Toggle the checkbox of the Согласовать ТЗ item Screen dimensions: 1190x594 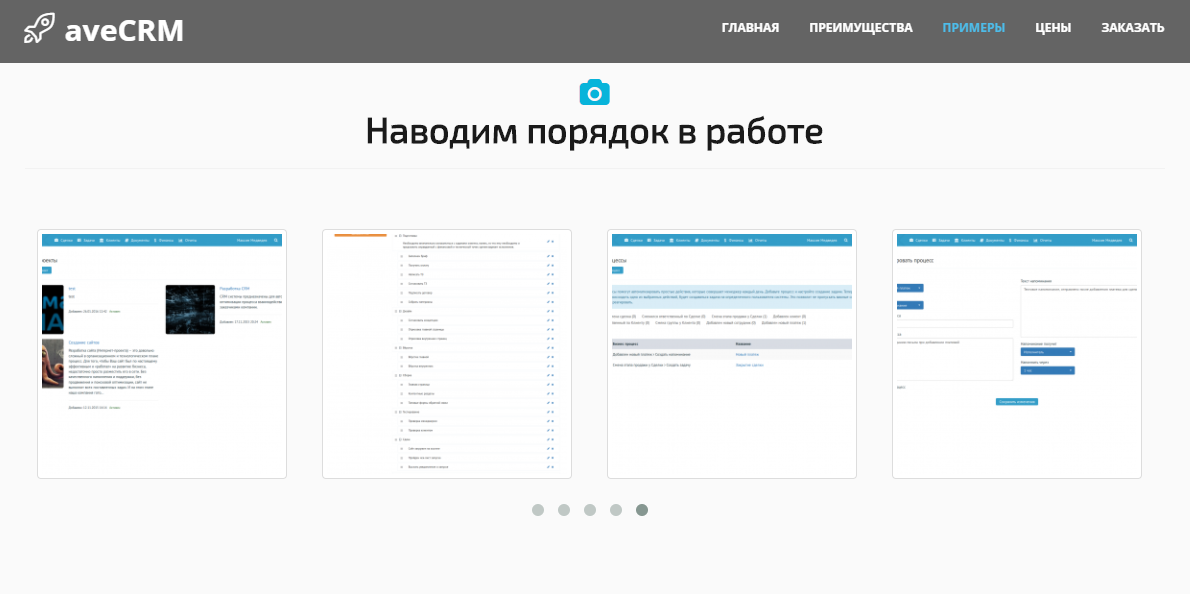pos(401,284)
